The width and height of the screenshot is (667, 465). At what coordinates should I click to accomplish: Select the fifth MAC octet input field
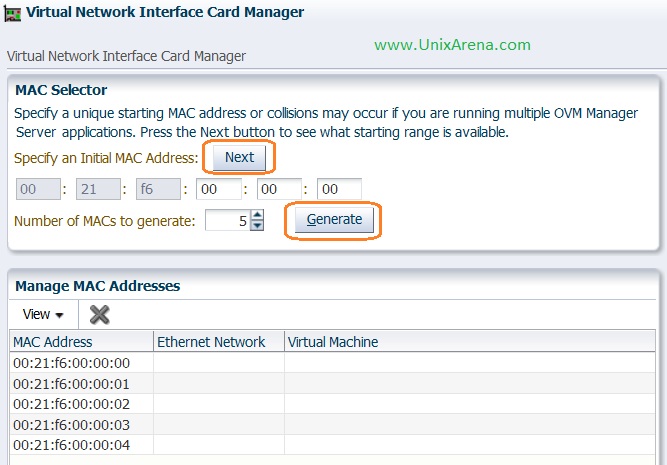(x=279, y=189)
